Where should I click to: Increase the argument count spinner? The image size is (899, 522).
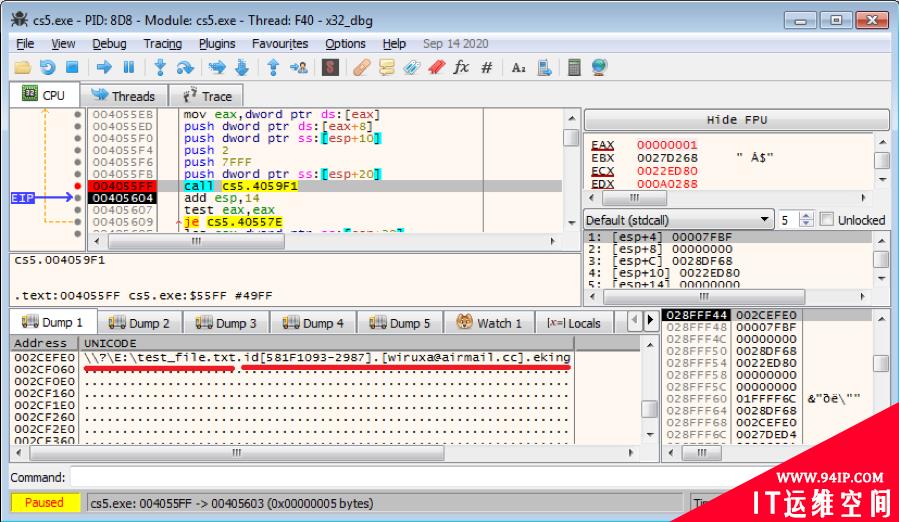point(806,216)
